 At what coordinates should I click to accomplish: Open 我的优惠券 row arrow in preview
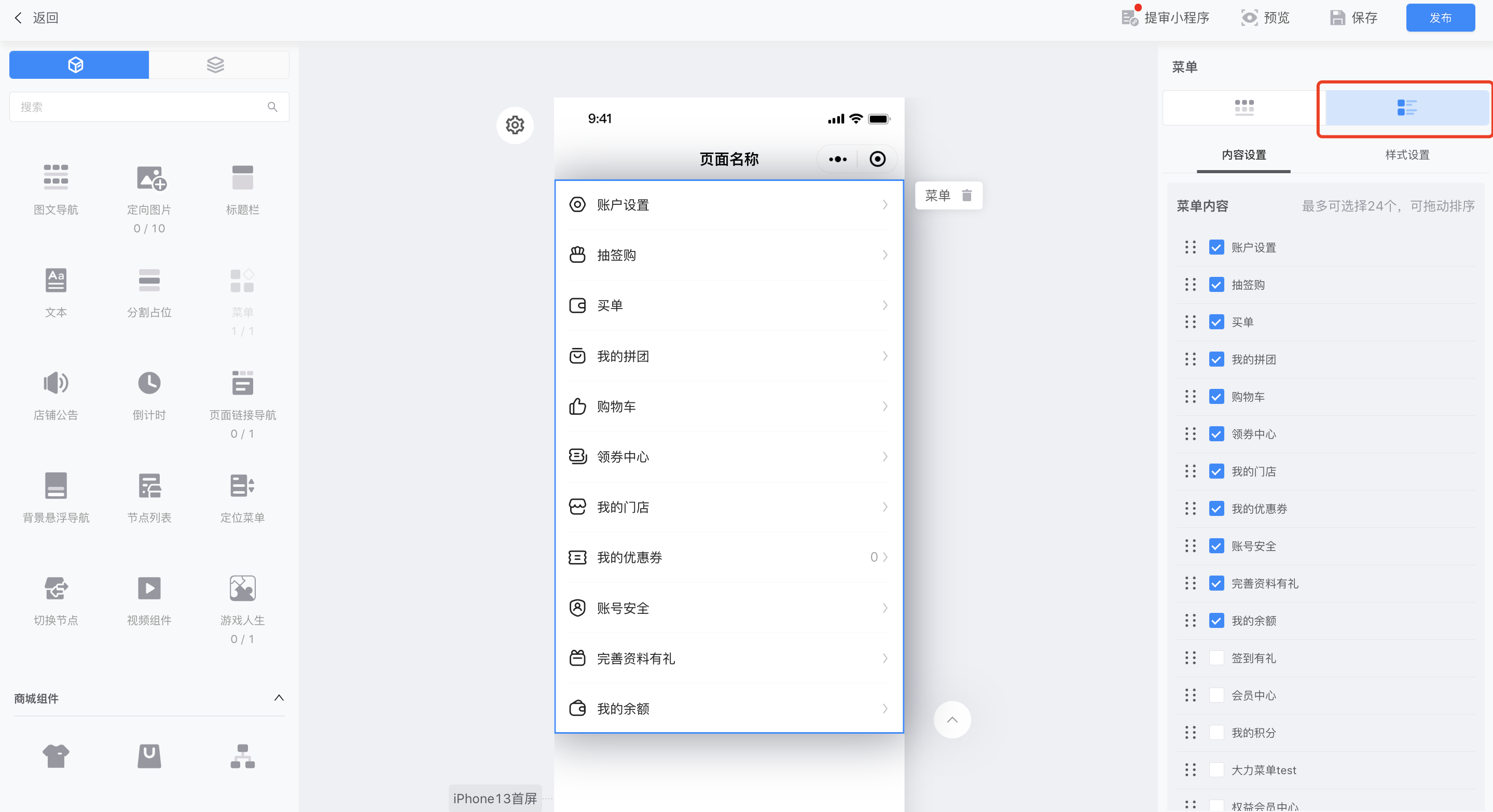tap(884, 557)
